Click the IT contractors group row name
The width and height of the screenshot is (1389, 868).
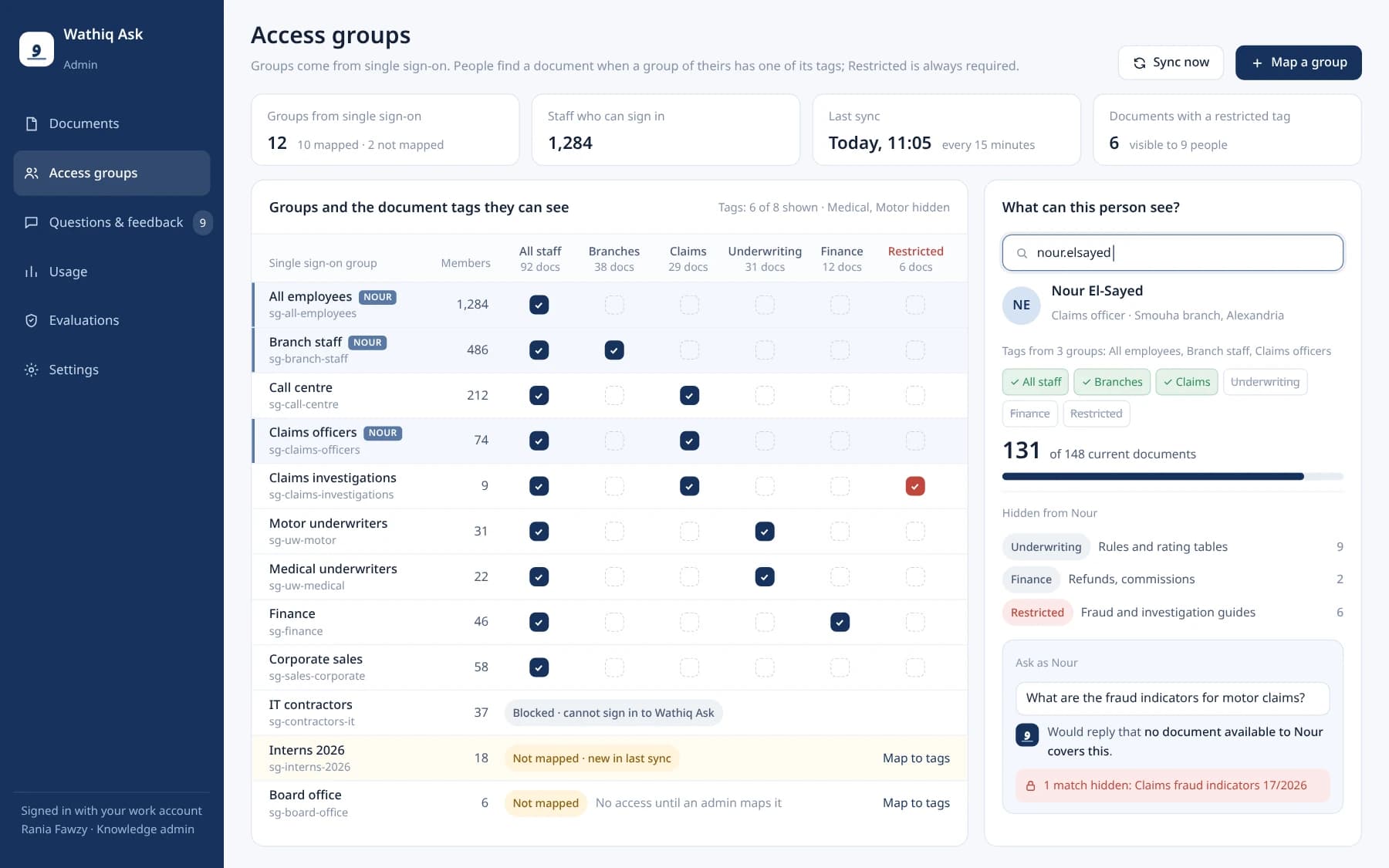311,705
